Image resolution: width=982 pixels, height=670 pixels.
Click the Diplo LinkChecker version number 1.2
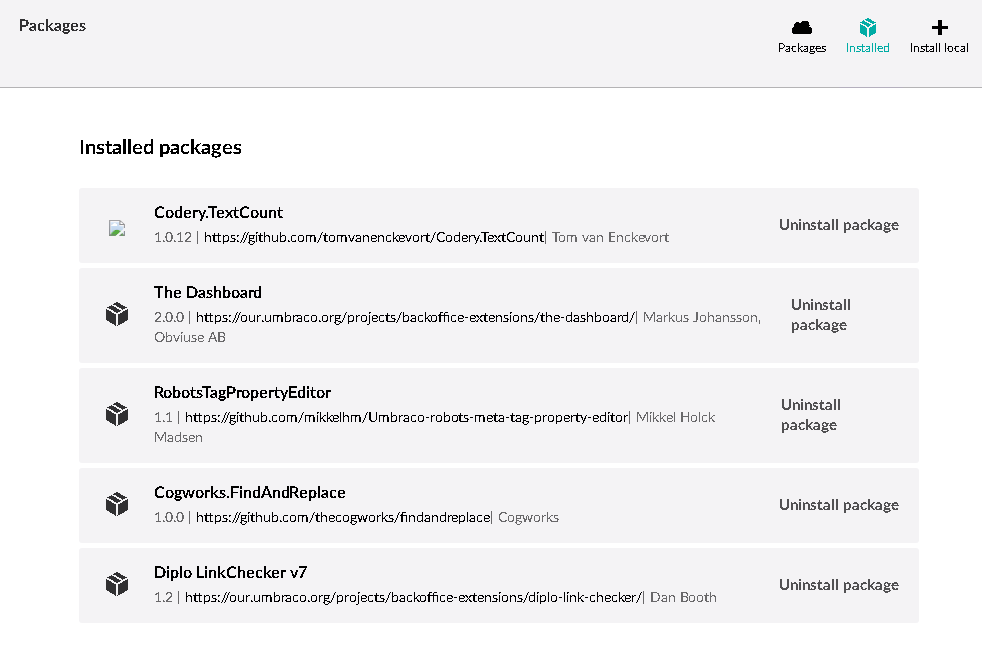(x=163, y=597)
